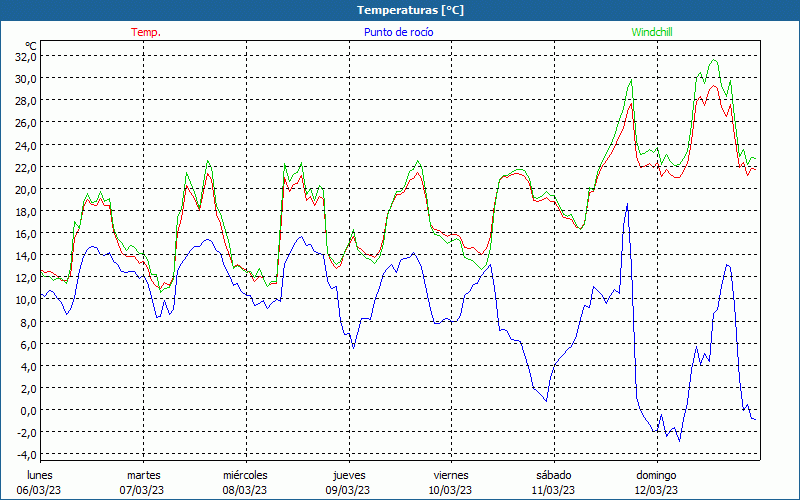Click the 09/03/23 date label
The image size is (800, 500).
pos(348,490)
